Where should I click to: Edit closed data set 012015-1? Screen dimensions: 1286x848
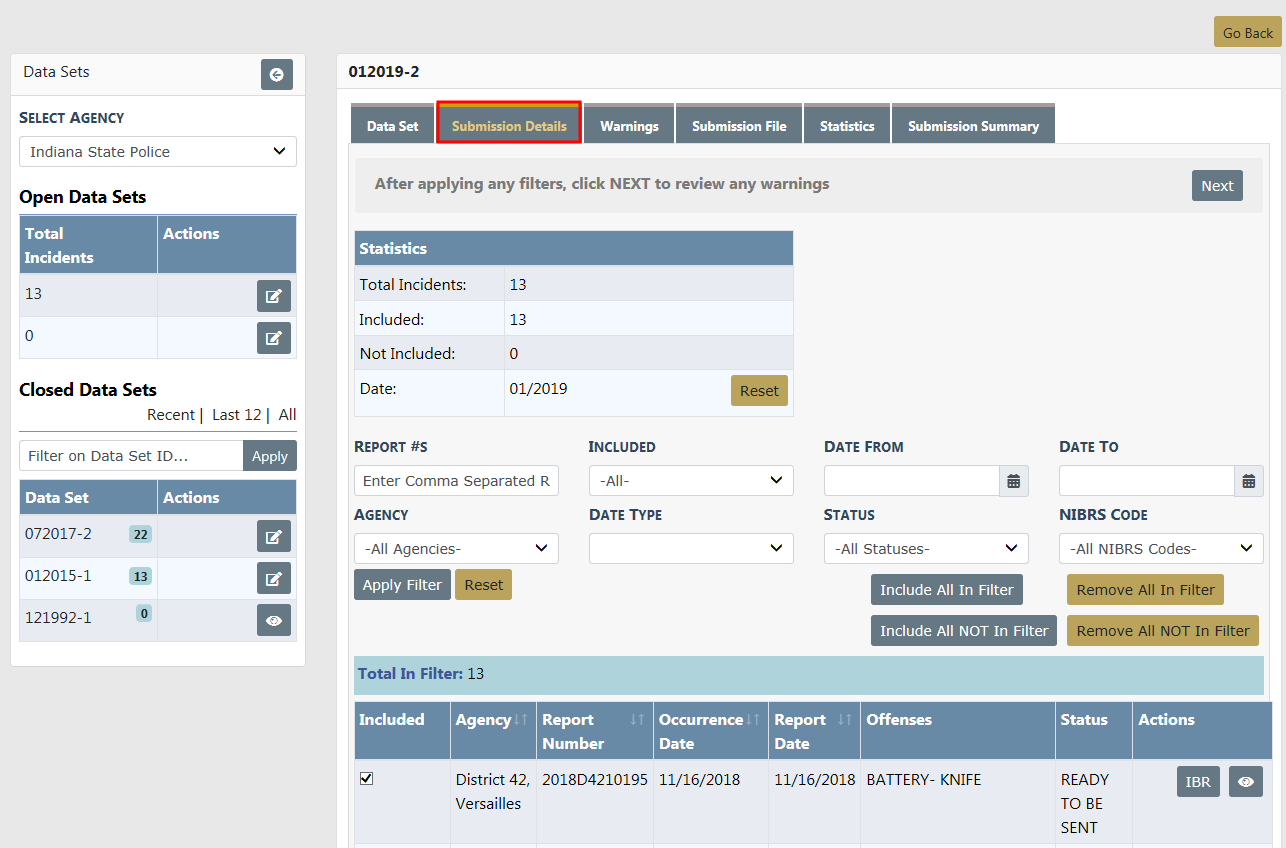[273, 578]
